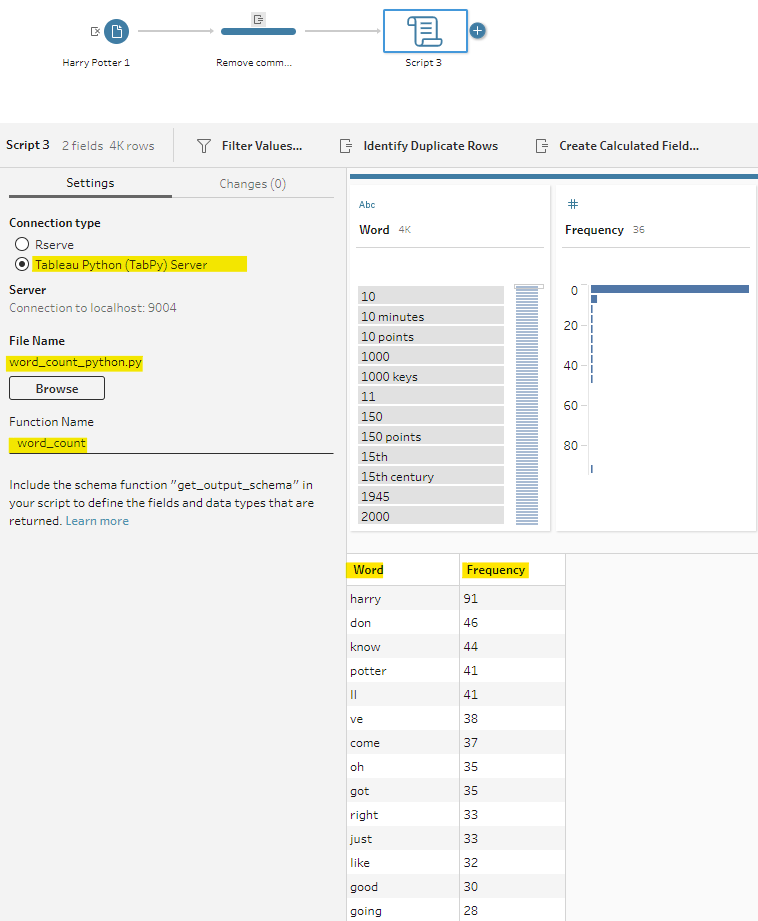Select Tableau Python (TabPy) Server option

click(x=22, y=265)
